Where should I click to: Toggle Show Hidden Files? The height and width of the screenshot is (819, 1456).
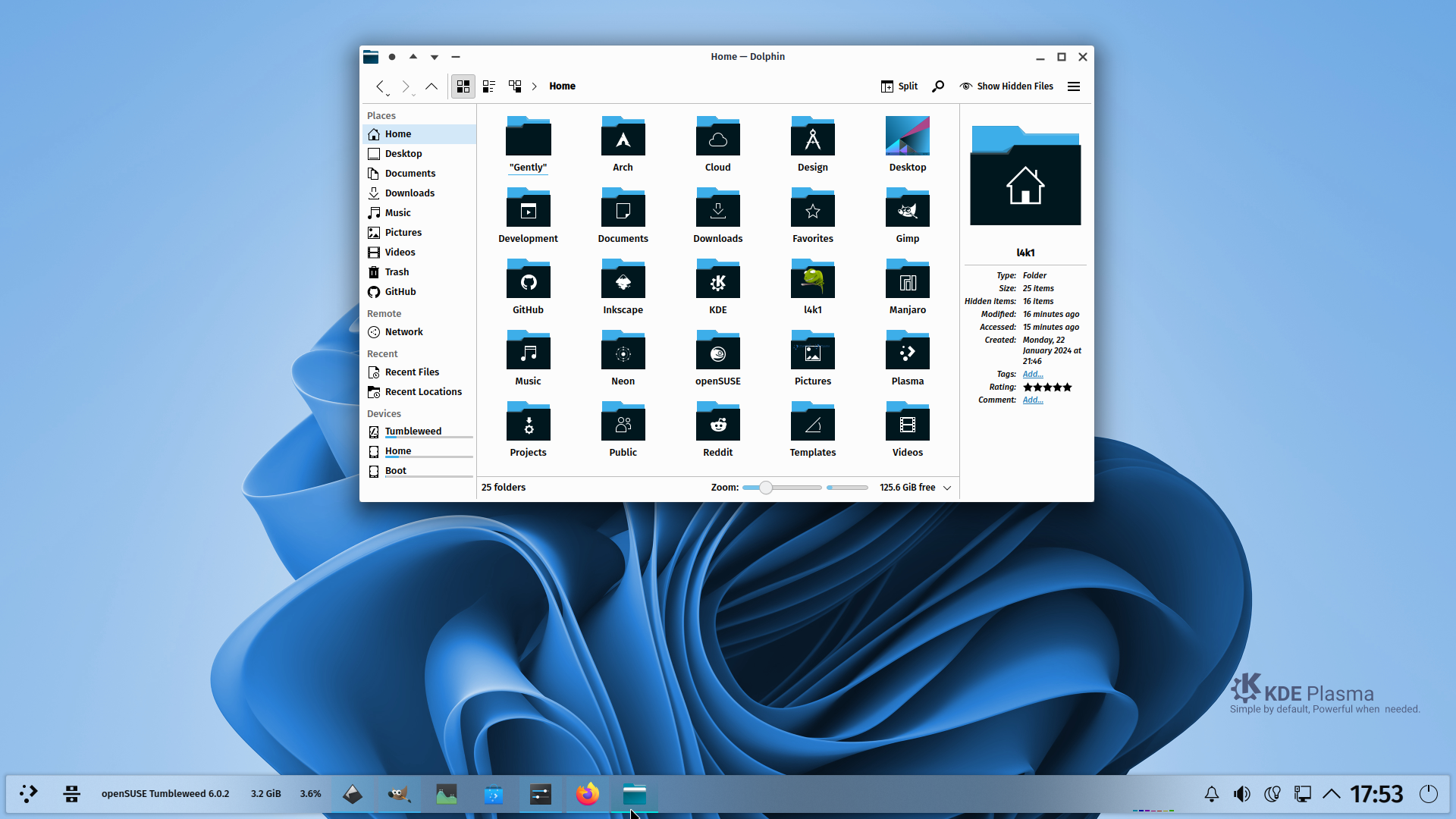tap(1006, 86)
